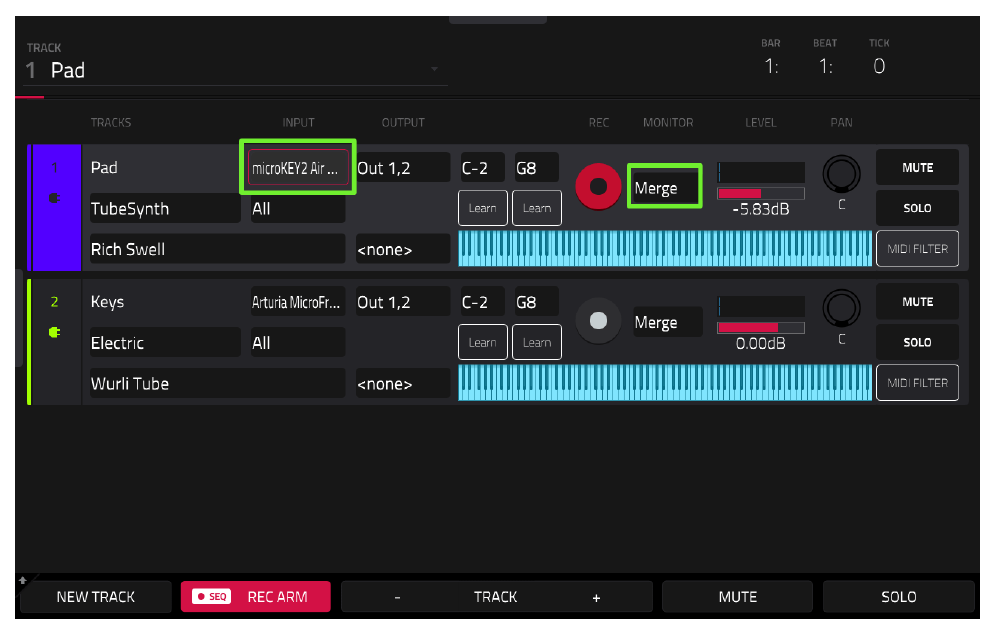This screenshot has width=996, height=636.
Task: Click the Keys track keyboard range strip
Action: (665, 382)
